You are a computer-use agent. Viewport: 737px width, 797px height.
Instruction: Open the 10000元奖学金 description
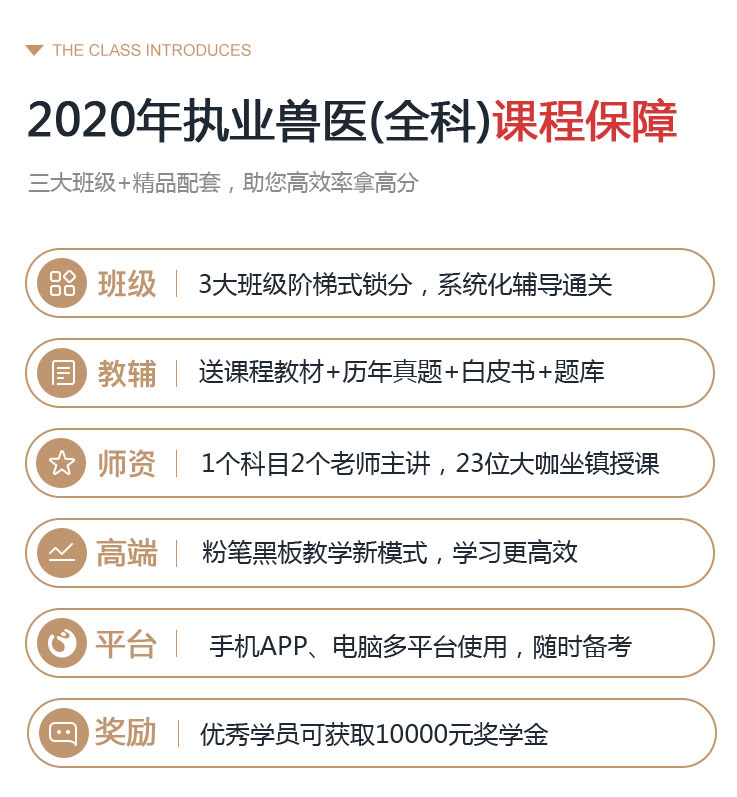click(x=374, y=734)
